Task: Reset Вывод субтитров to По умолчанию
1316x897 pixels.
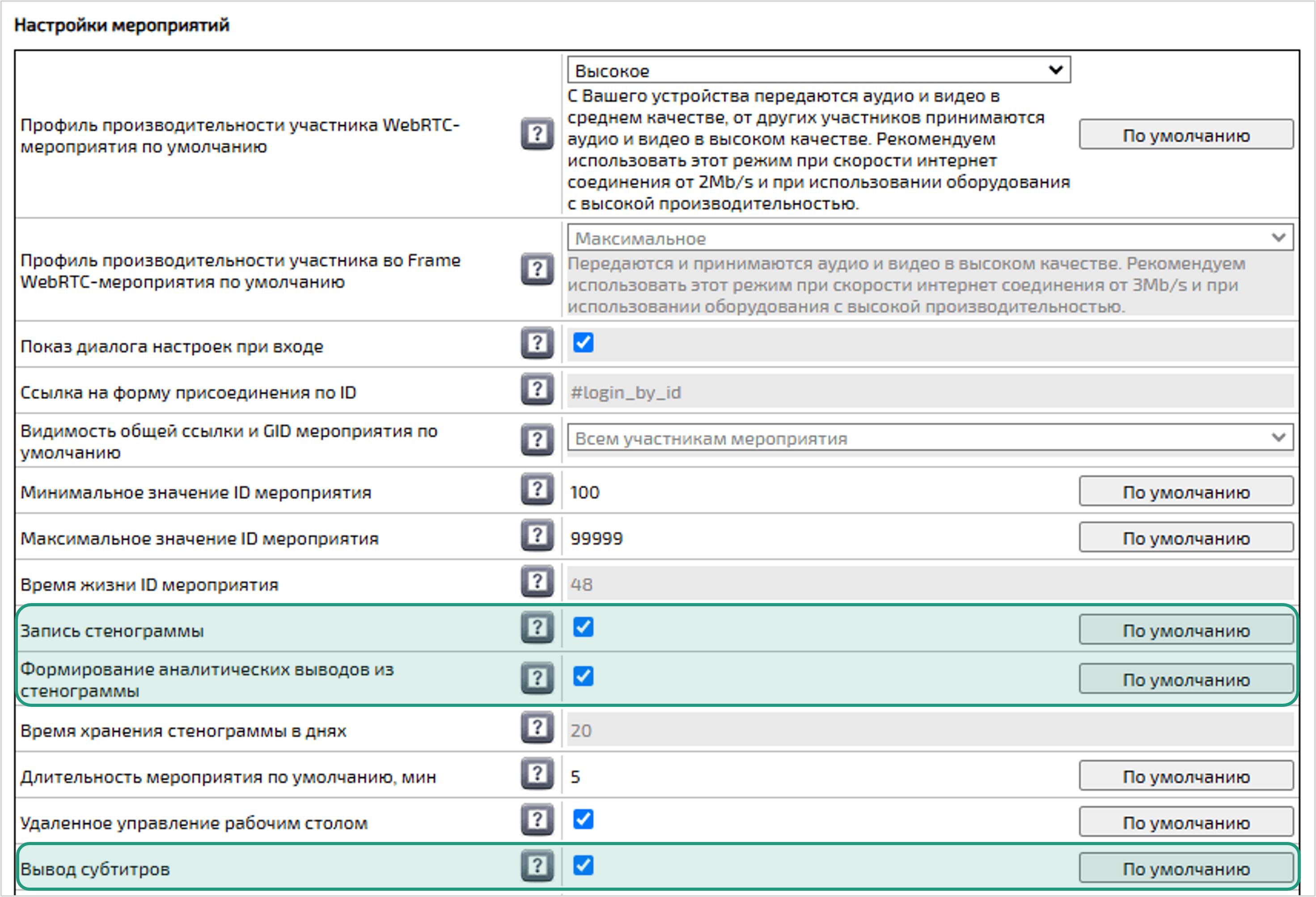Action: [1186, 869]
